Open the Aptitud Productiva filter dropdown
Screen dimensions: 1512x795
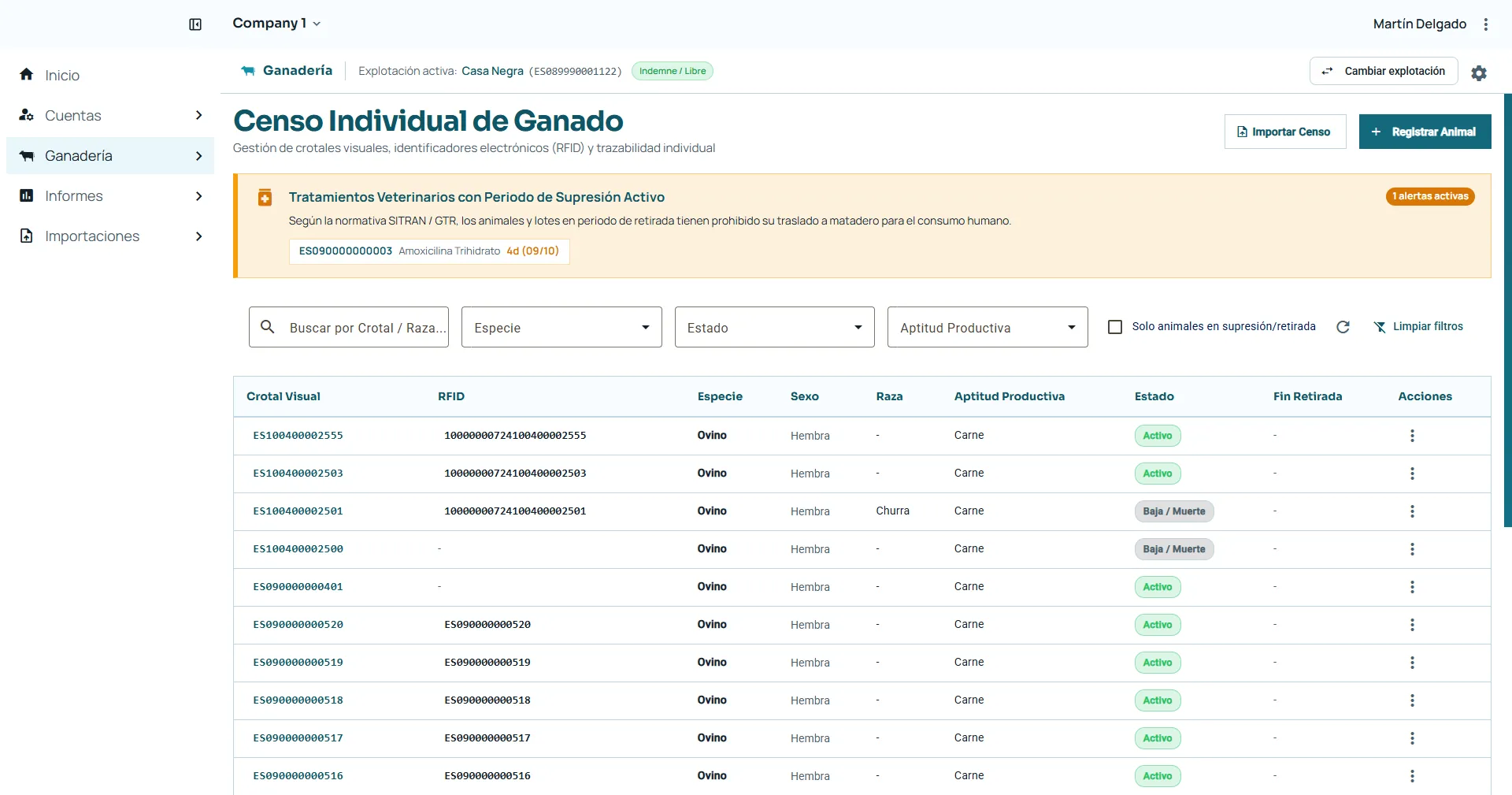pos(988,327)
